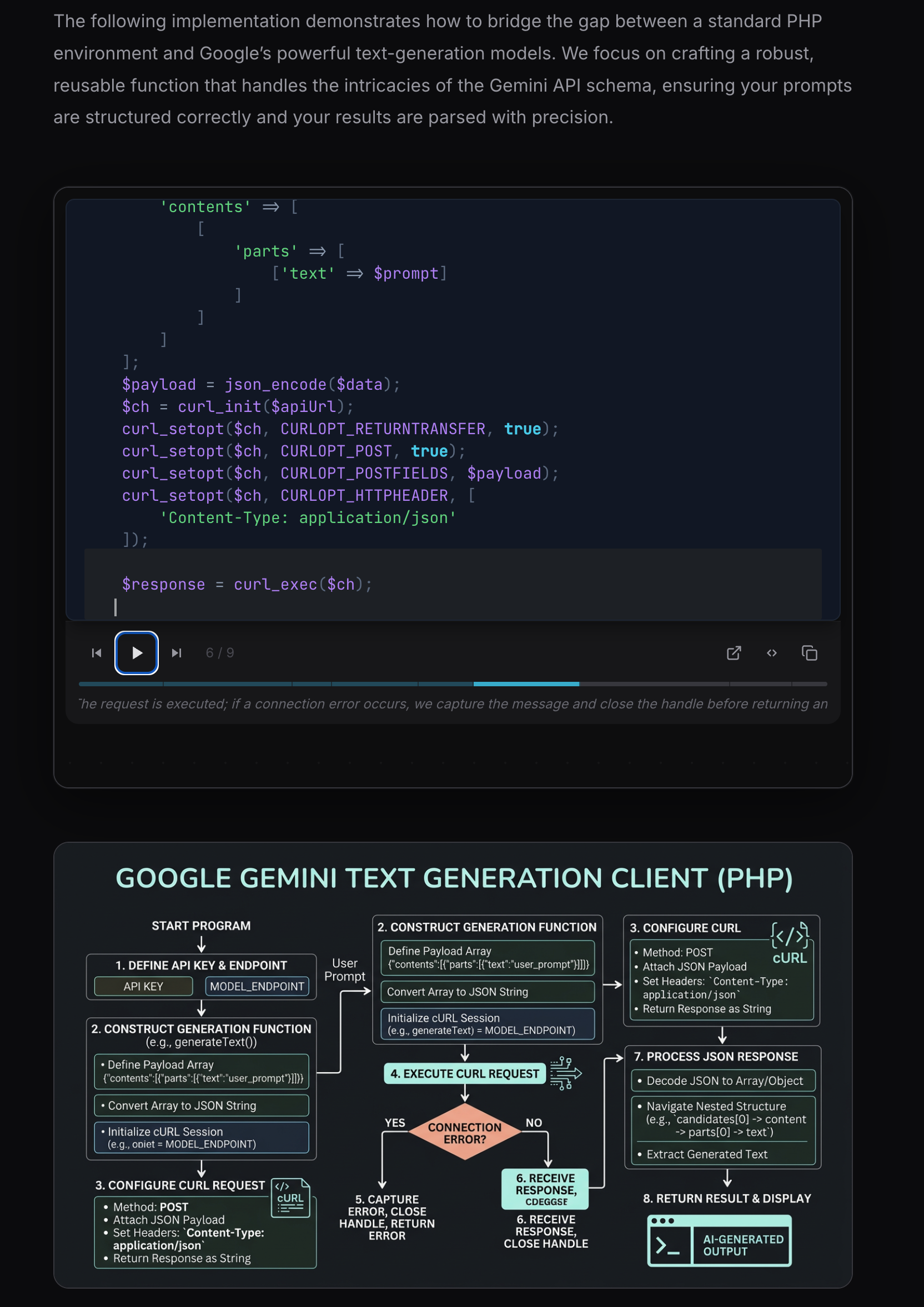Open the walkthrough in a new window
924x1307 pixels.
pos(734,653)
